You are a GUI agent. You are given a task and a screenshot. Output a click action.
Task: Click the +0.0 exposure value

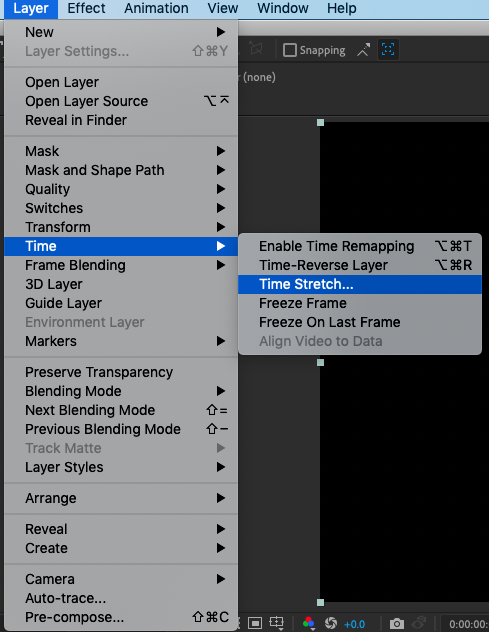[x=354, y=624]
